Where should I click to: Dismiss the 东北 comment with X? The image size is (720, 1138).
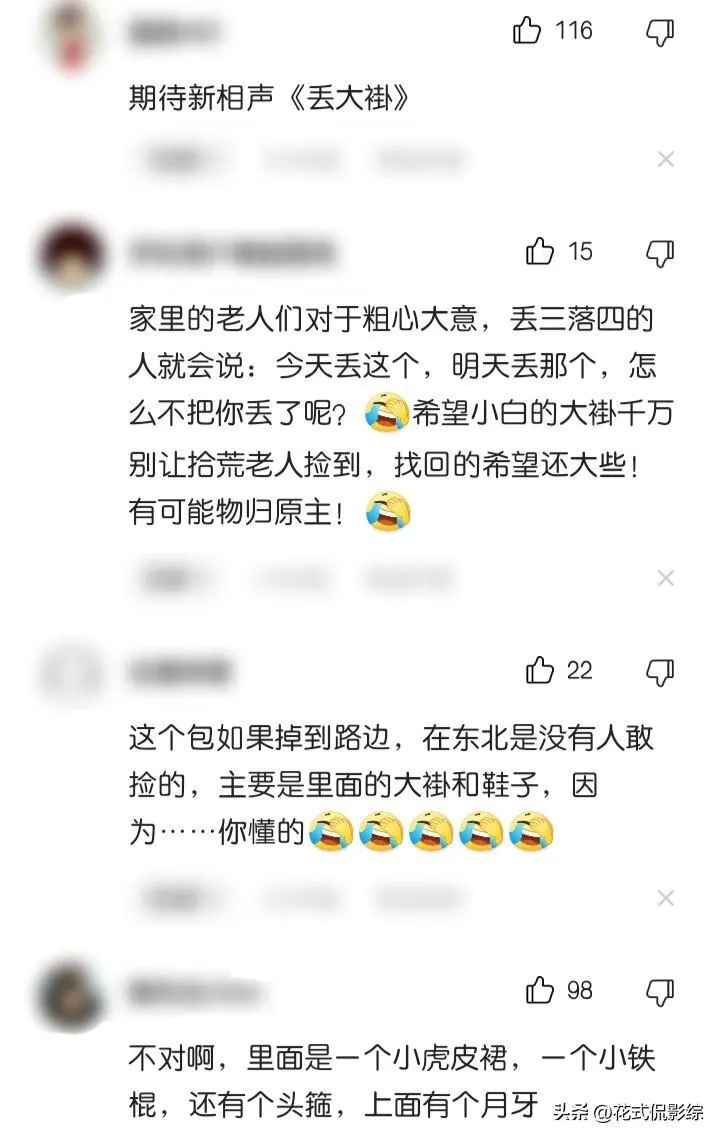click(x=666, y=898)
